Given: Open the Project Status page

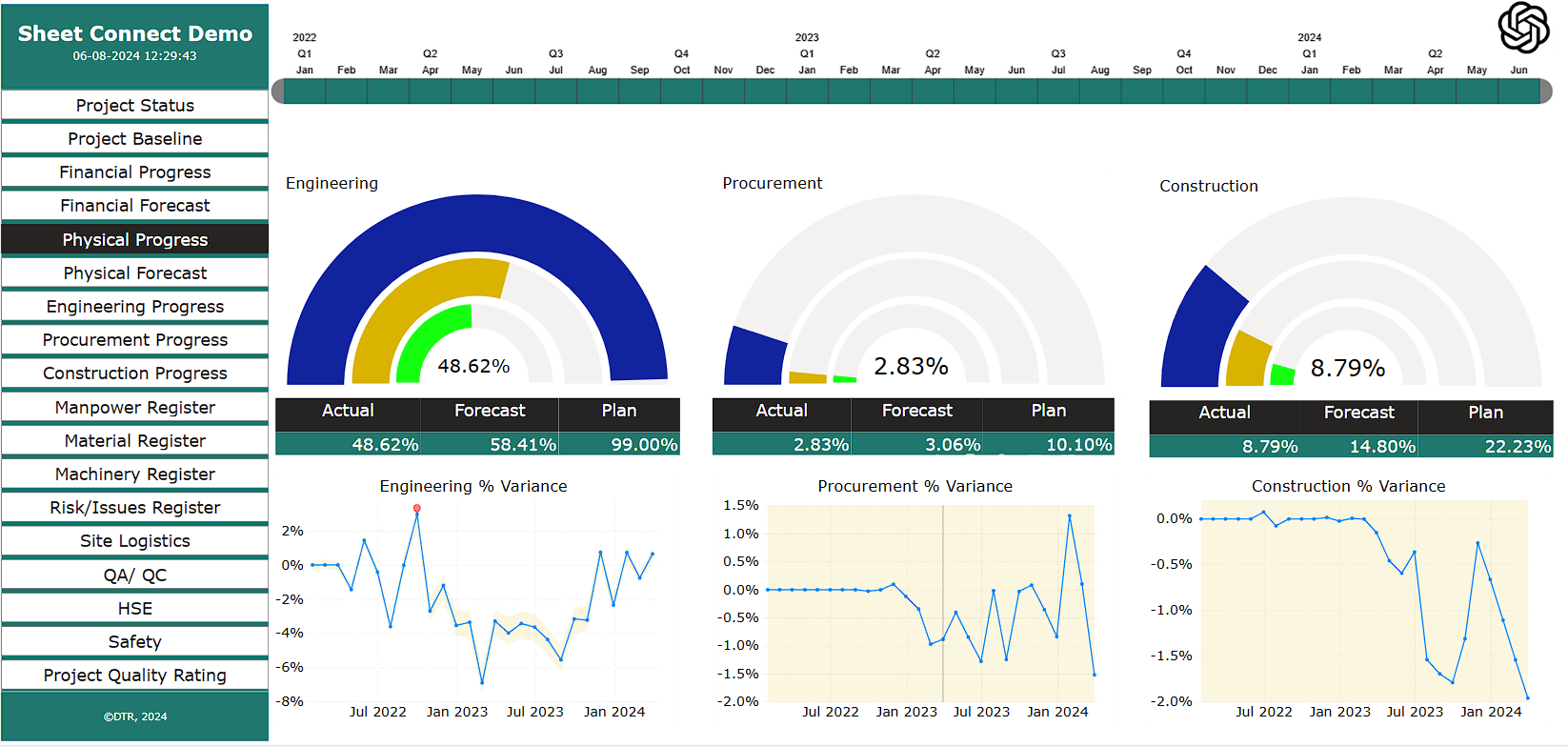Looking at the screenshot, I should (134, 106).
